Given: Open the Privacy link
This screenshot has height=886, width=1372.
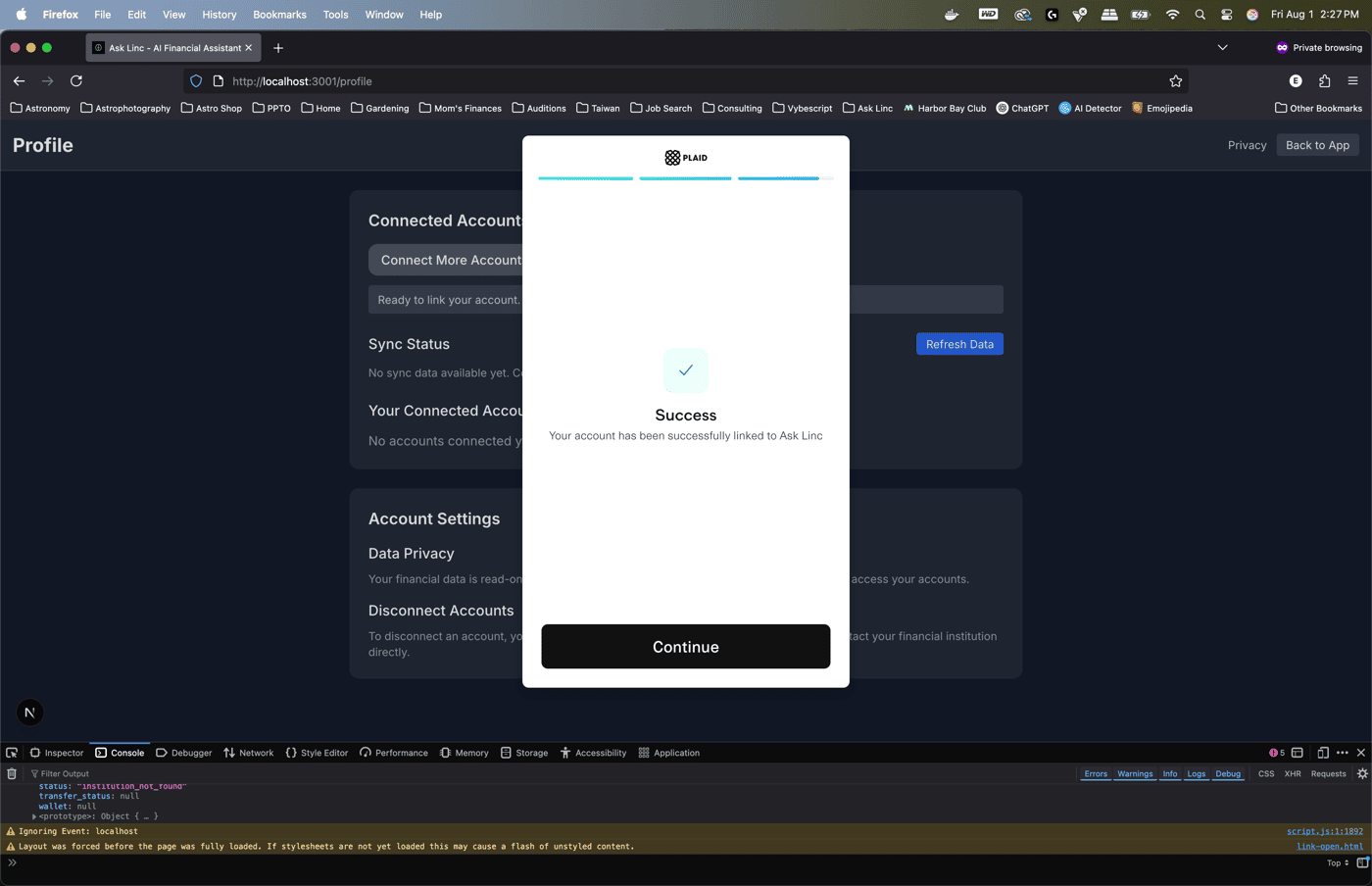Looking at the screenshot, I should [1247, 145].
